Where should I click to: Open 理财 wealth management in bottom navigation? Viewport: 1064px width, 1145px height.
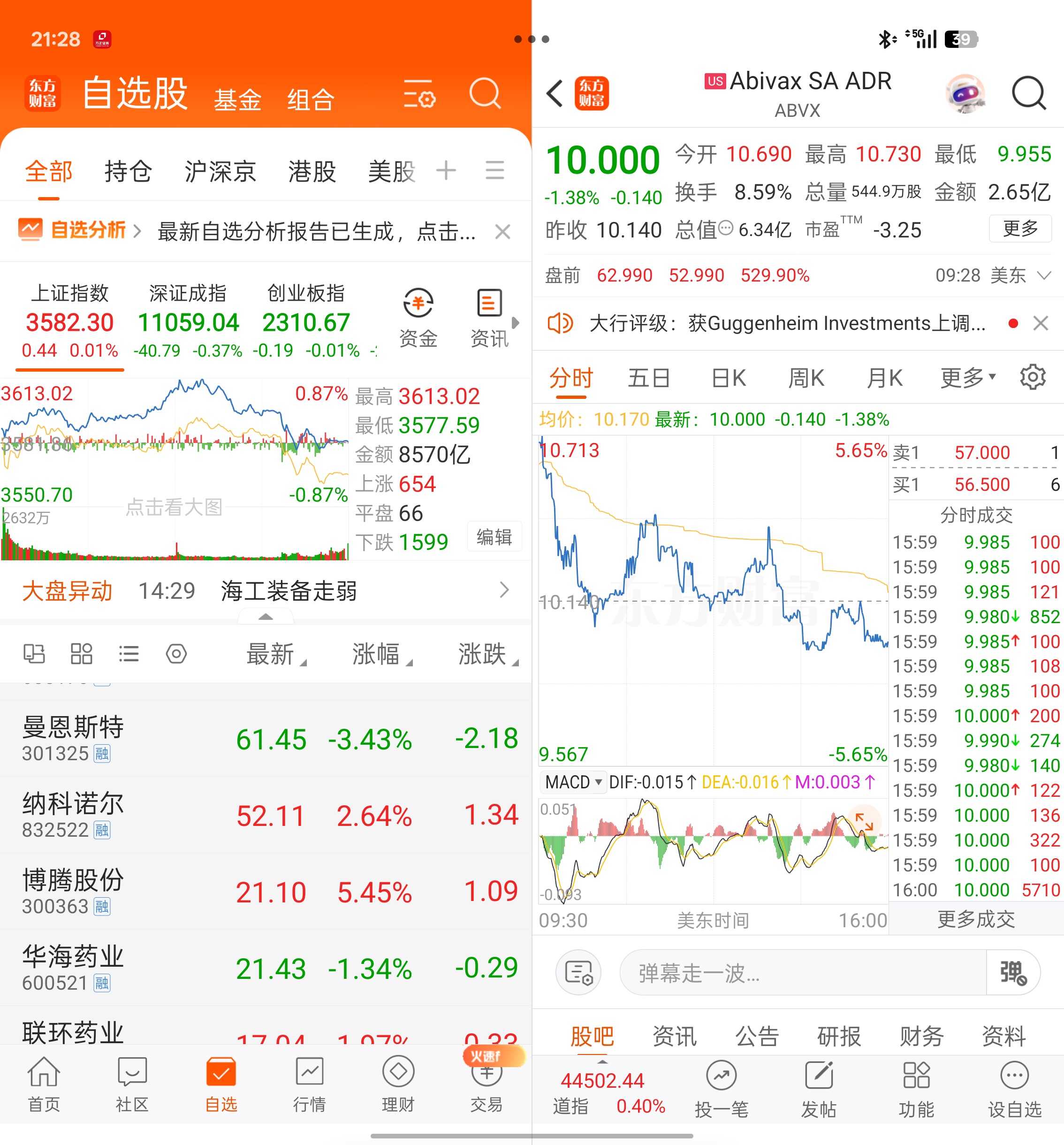[x=398, y=1084]
